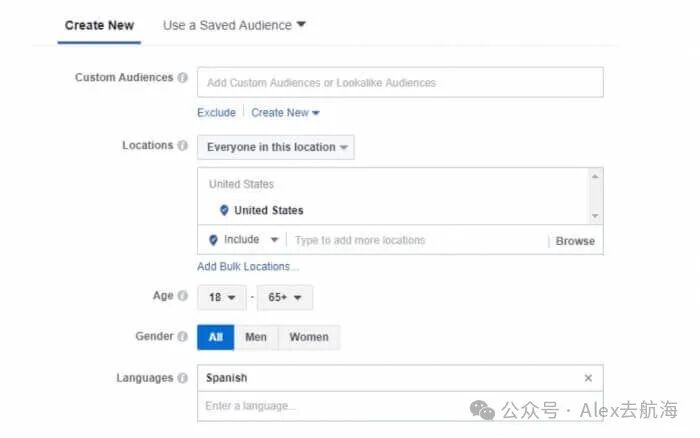Open the Everyone in this location dropdown
Image resolution: width=700 pixels, height=438 pixels.
[x=276, y=147]
